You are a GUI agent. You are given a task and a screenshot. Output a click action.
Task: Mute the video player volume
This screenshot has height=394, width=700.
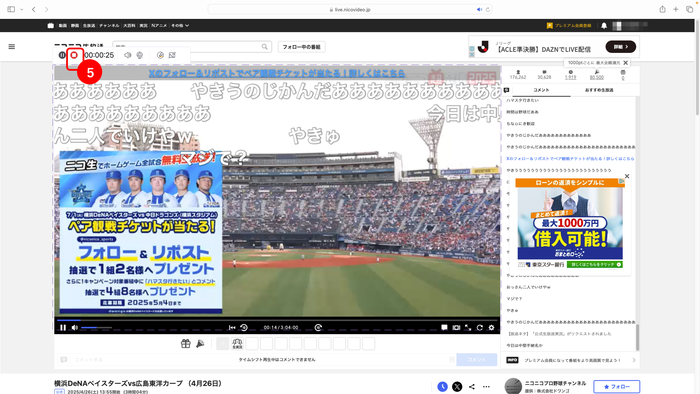click(x=75, y=328)
